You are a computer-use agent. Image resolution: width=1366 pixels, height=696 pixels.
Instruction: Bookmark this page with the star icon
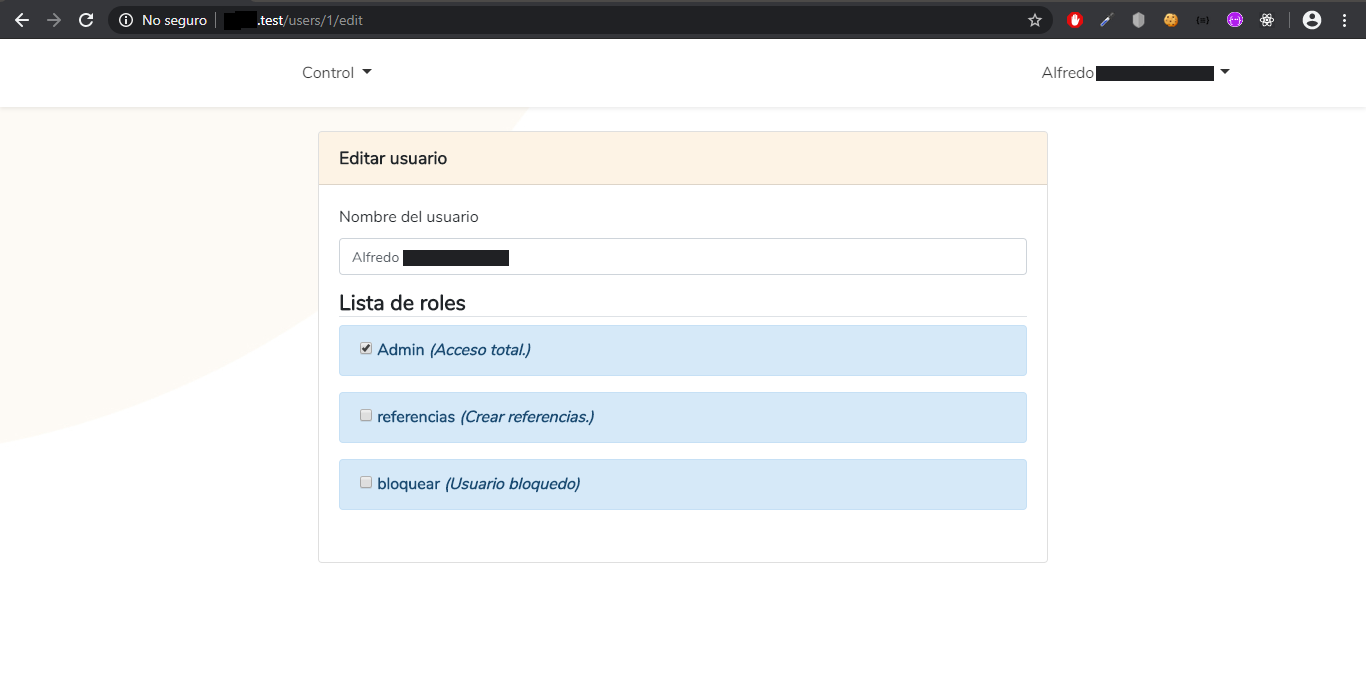(1035, 20)
